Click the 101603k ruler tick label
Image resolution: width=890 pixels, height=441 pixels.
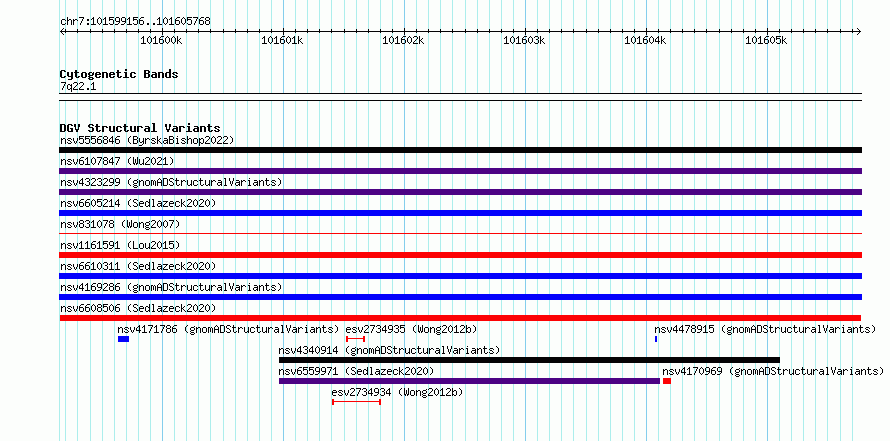pos(524,40)
